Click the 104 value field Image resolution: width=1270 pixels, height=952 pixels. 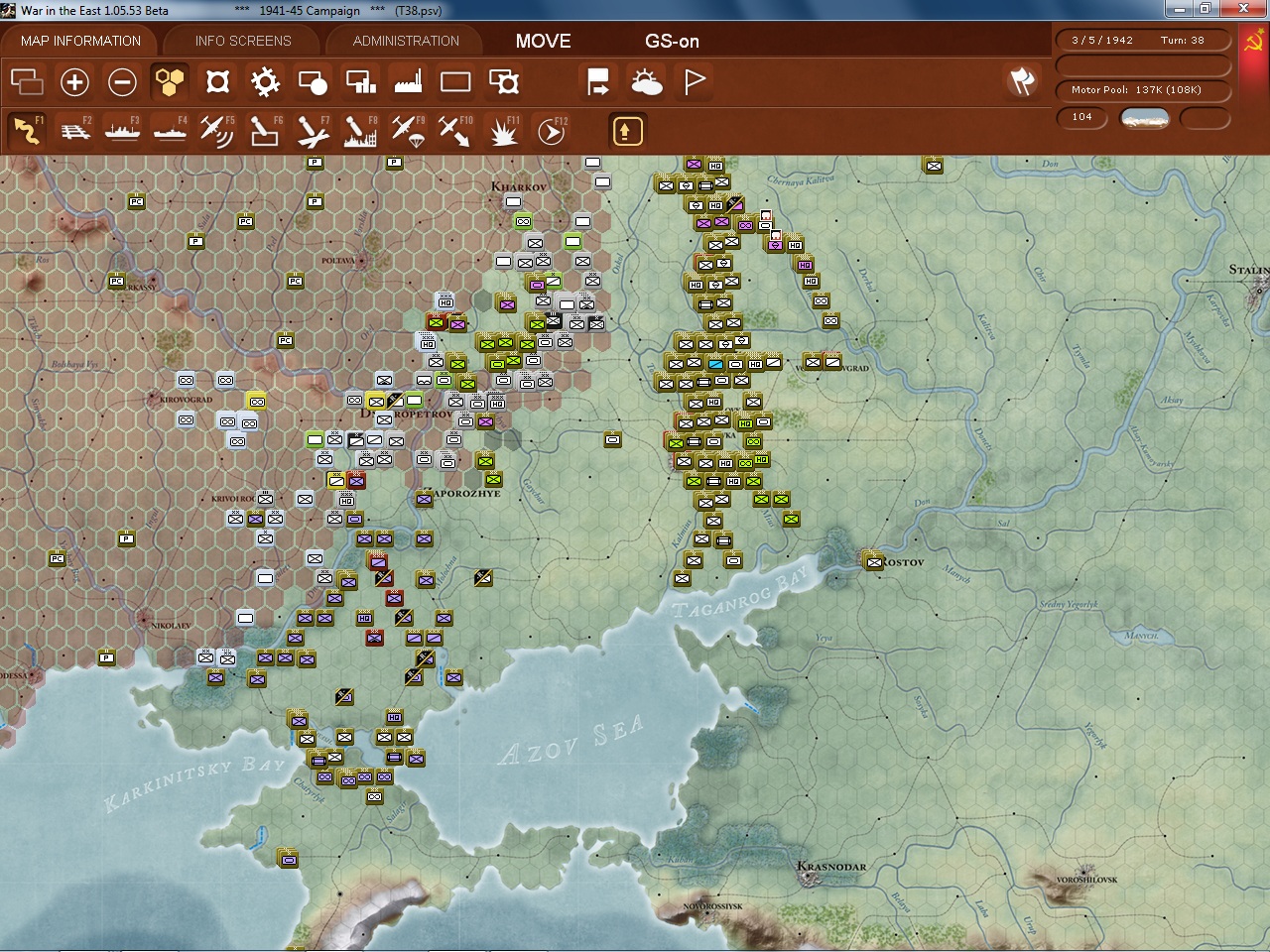[1082, 117]
